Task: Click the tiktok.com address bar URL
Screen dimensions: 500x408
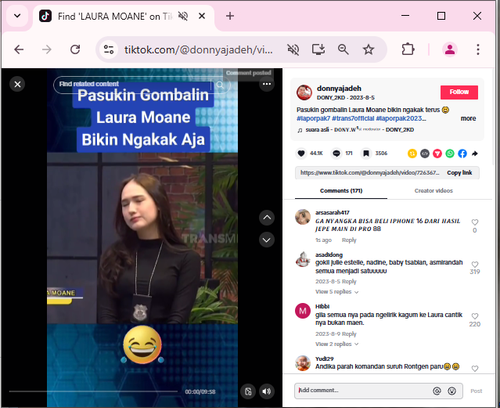Action: [198, 50]
